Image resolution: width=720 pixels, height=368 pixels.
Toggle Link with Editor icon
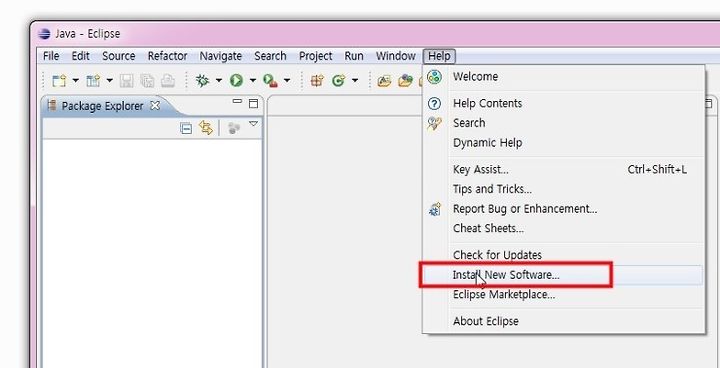click(206, 128)
